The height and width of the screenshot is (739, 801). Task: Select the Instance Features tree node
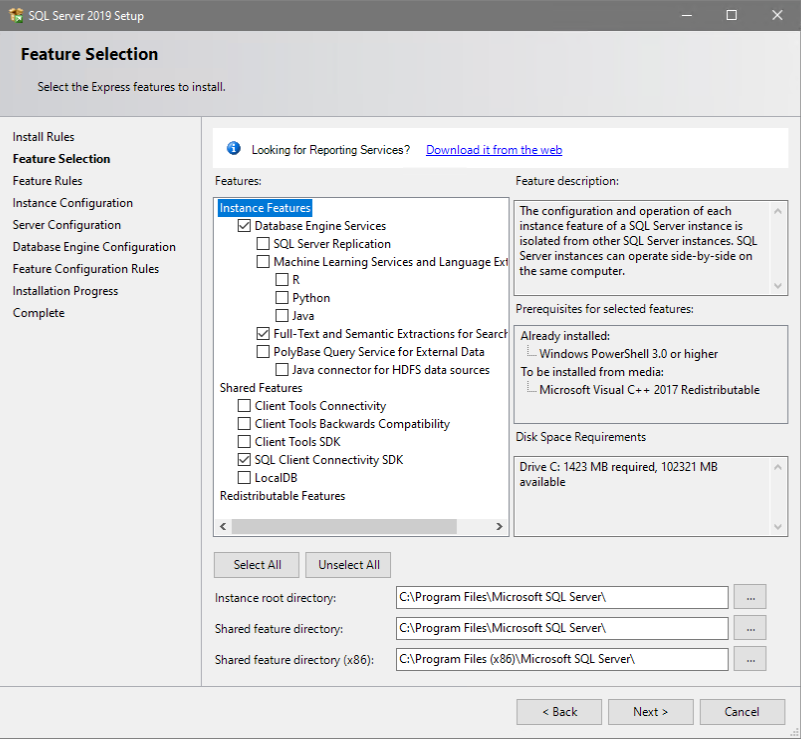click(265, 208)
